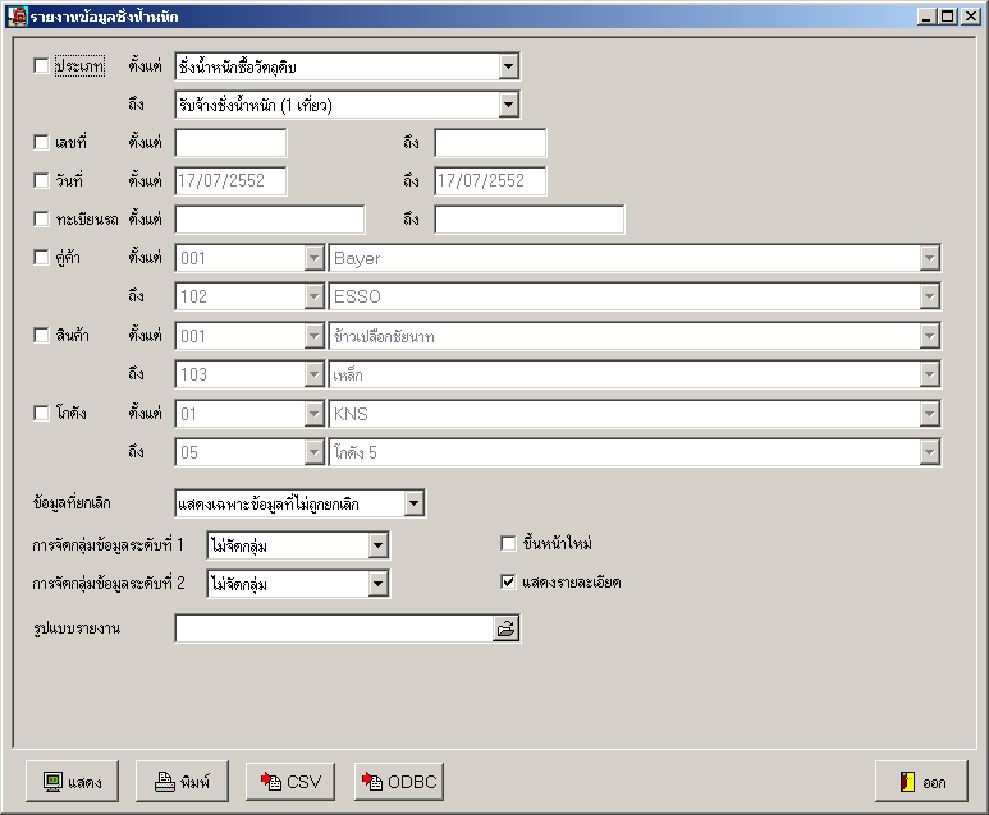Enable the คู่ค้า partner filter checkbox
989x815 pixels.
pos(41,257)
